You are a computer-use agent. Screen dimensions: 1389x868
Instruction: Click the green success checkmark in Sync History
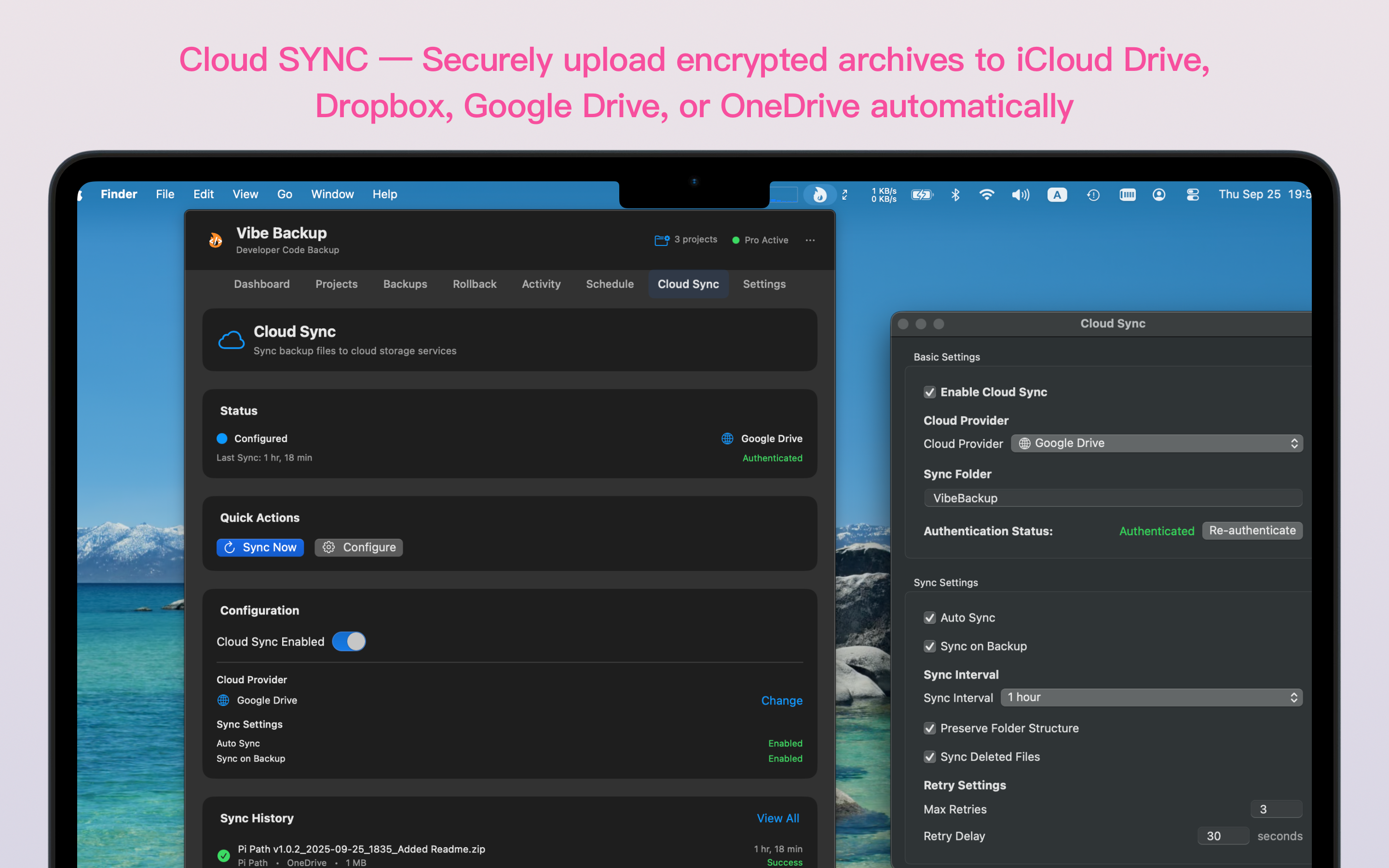click(224, 855)
